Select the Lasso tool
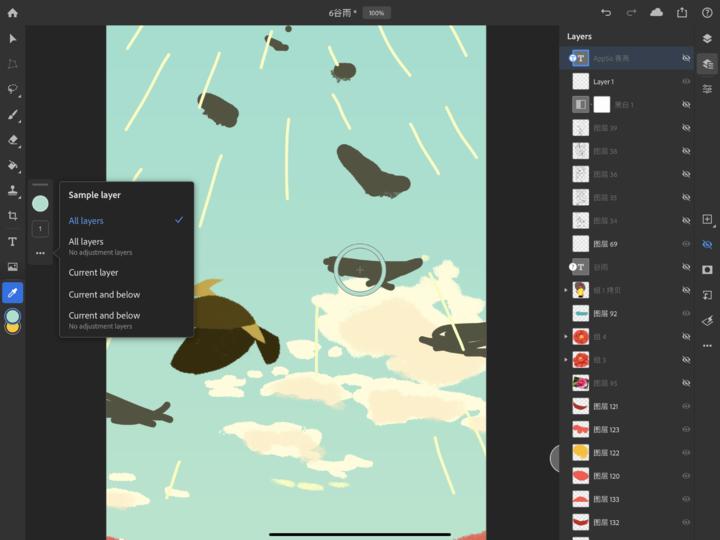 pos(13,89)
